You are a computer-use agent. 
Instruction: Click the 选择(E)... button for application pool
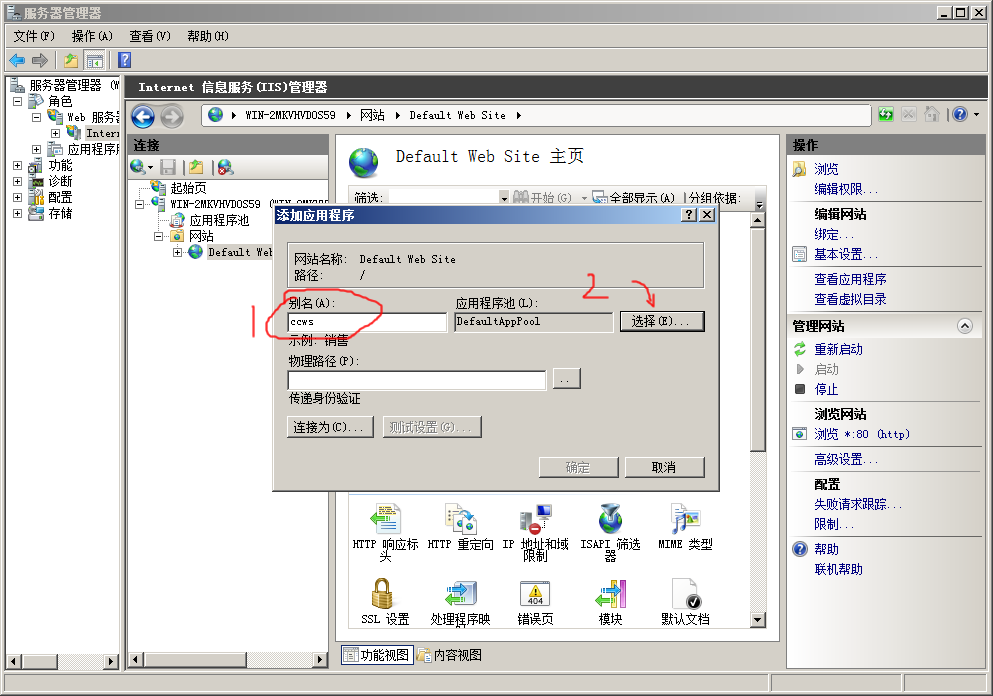tap(661, 321)
